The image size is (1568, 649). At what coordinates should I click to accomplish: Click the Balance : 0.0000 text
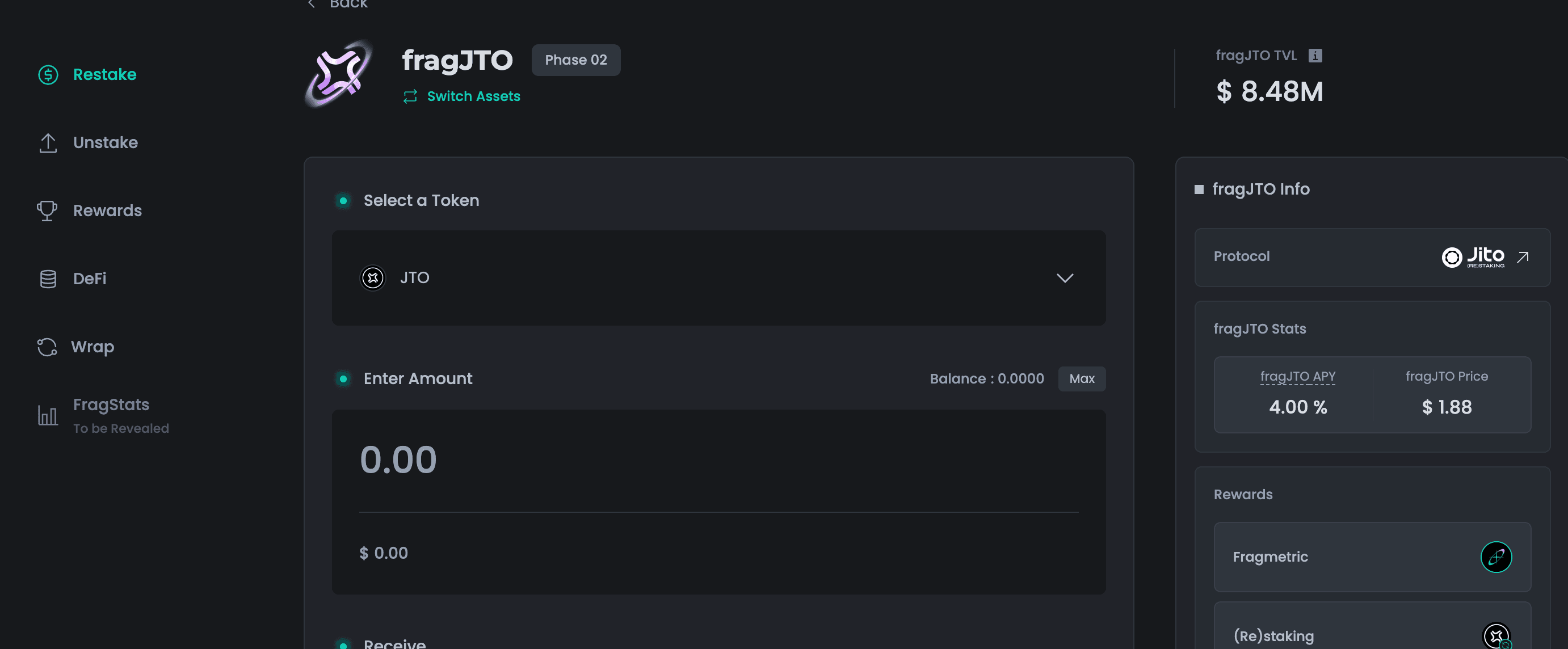click(x=987, y=378)
